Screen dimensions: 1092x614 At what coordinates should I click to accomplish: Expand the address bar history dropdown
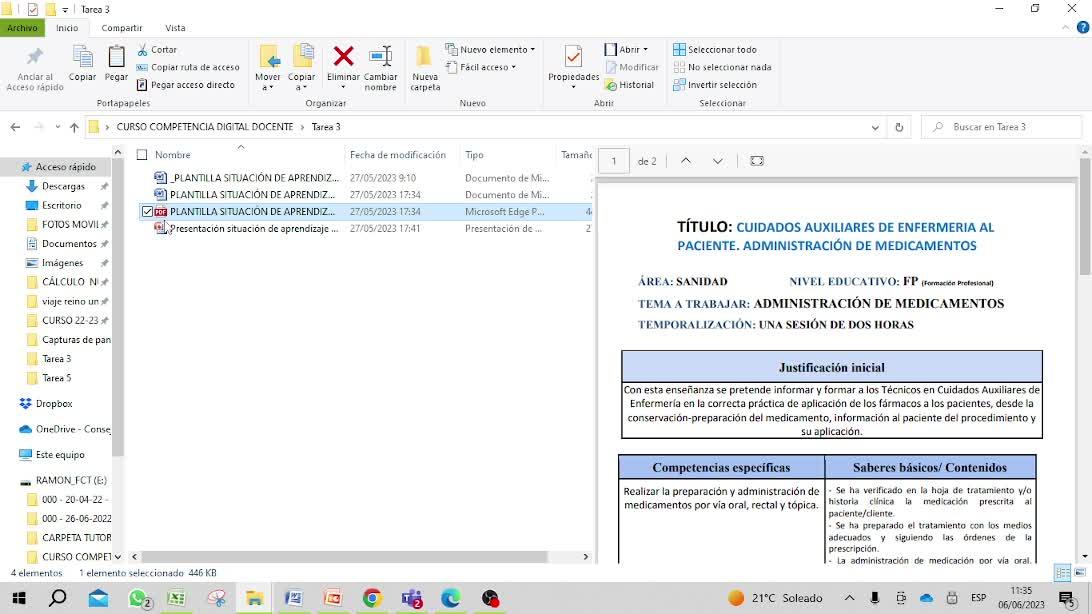(x=875, y=127)
